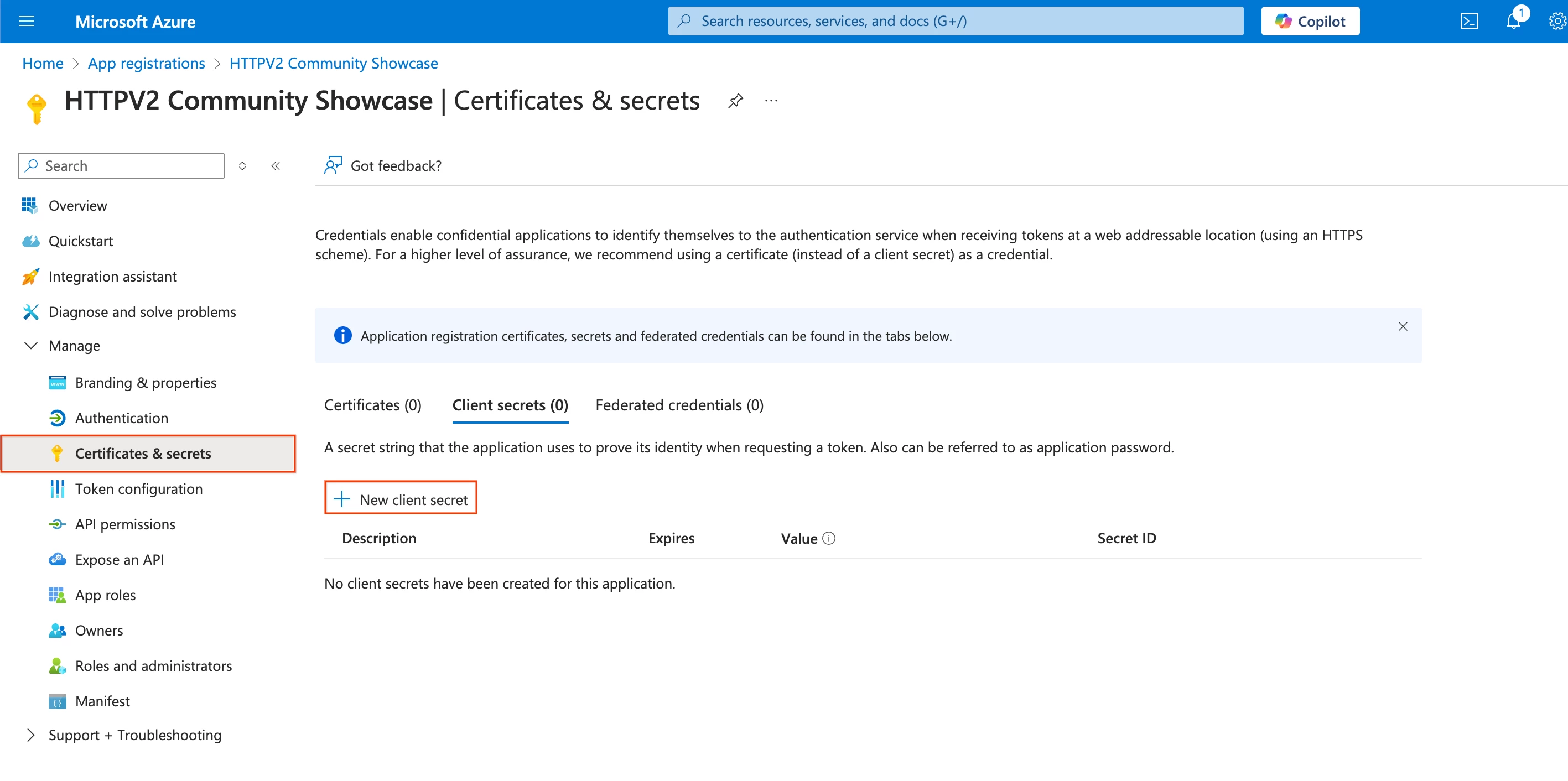Image resolution: width=1568 pixels, height=781 pixels.
Task: Click the Microsoft Azure logo text
Action: pyautogui.click(x=135, y=22)
